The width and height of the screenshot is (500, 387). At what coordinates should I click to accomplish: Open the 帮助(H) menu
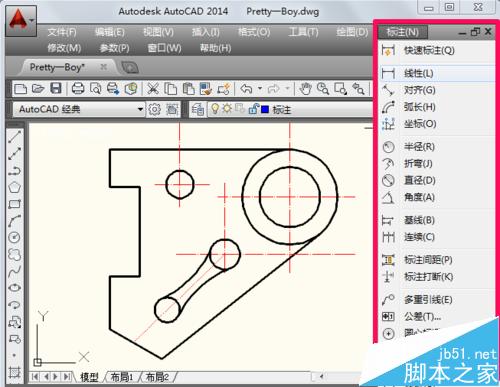(215, 48)
